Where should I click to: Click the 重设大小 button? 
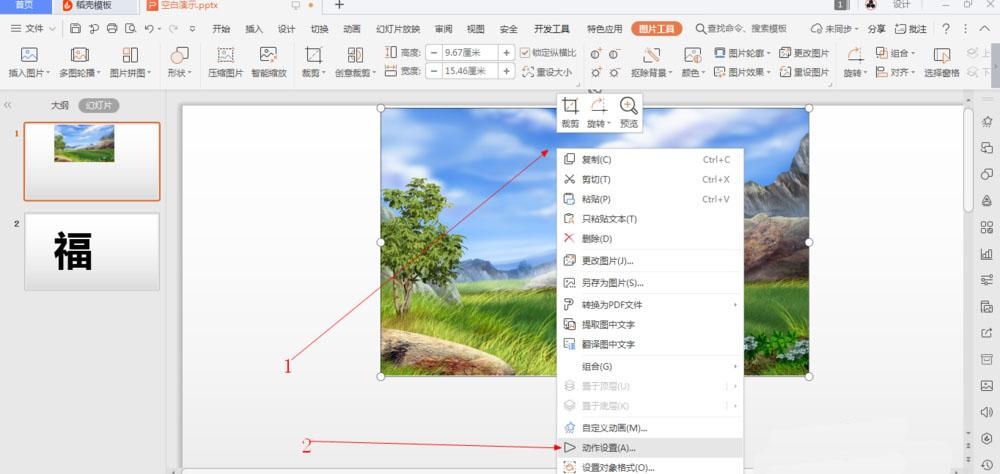pos(547,72)
